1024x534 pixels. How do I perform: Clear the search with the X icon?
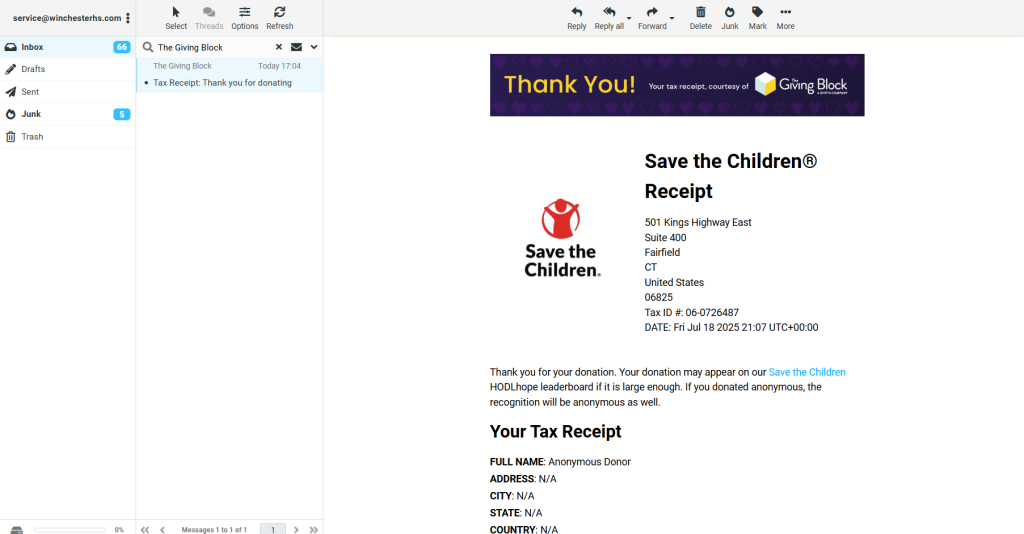coord(279,47)
